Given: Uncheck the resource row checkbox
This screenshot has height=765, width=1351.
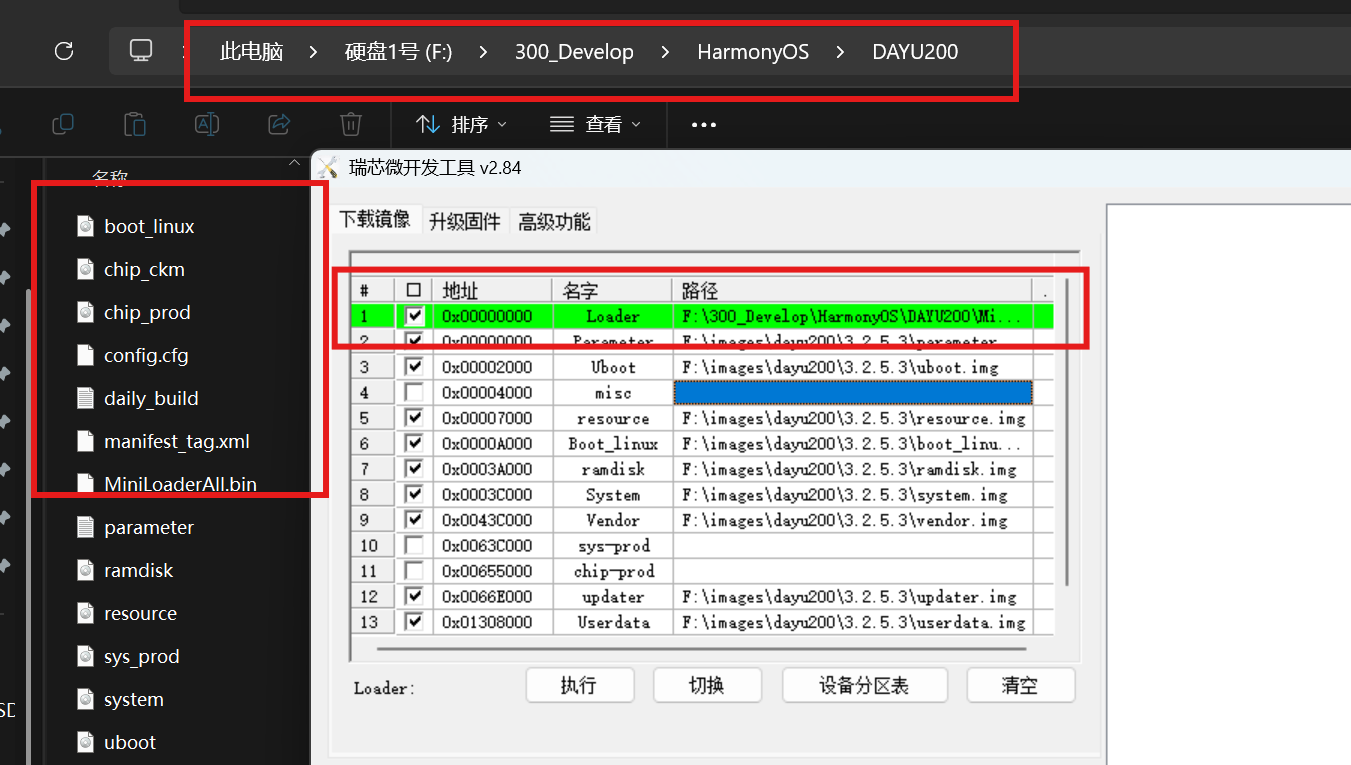Looking at the screenshot, I should 414,418.
